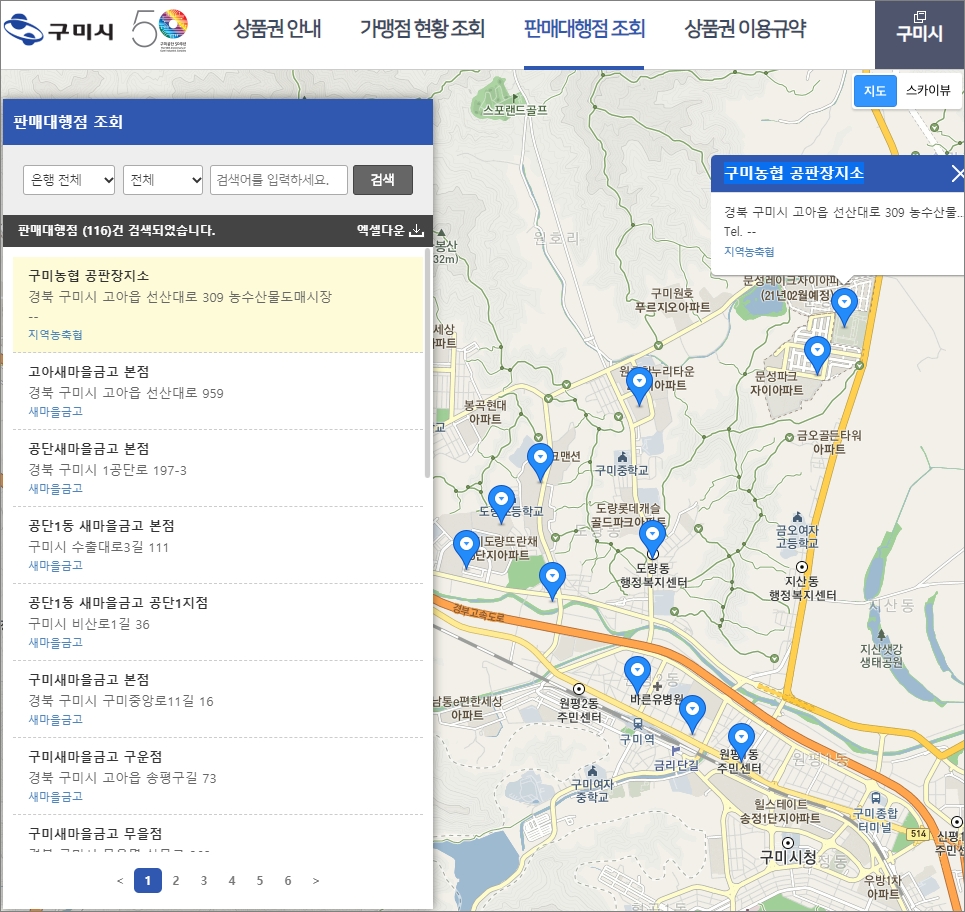Screen dimensions: 965x912
Task: Select 구미새마을금고 구운점 list entry
Action: coord(218,776)
